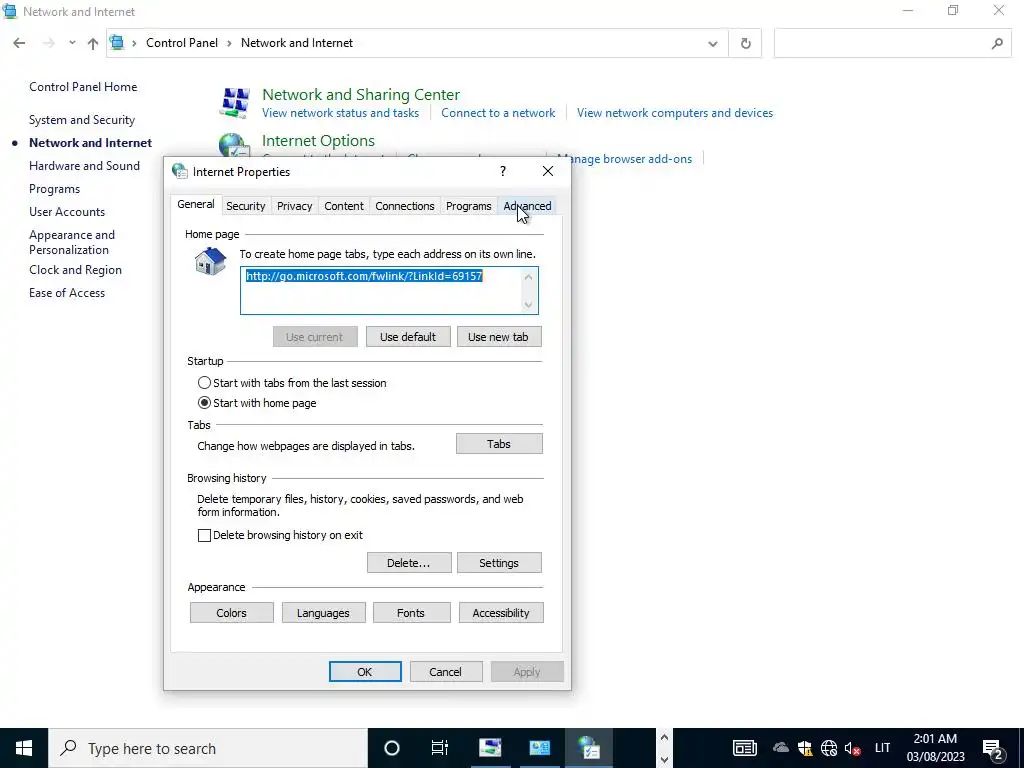
Task: Open Internet Options heading link
Action: (318, 140)
